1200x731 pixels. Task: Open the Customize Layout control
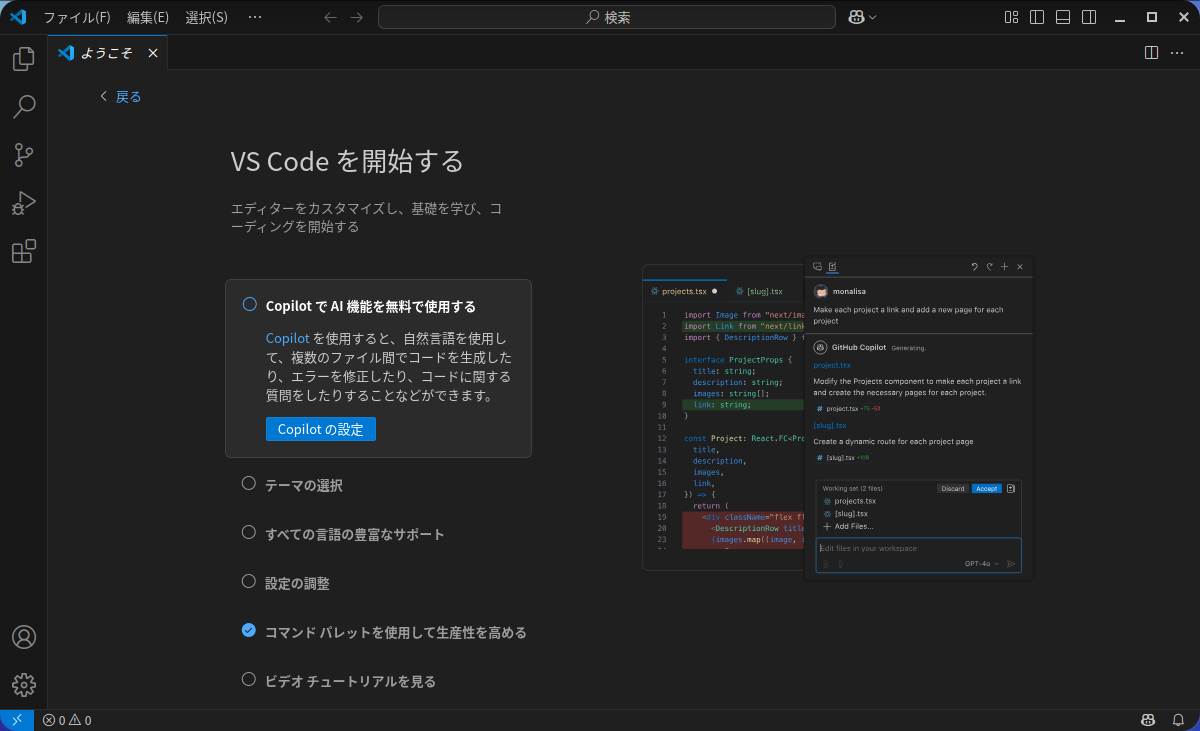(x=1010, y=16)
